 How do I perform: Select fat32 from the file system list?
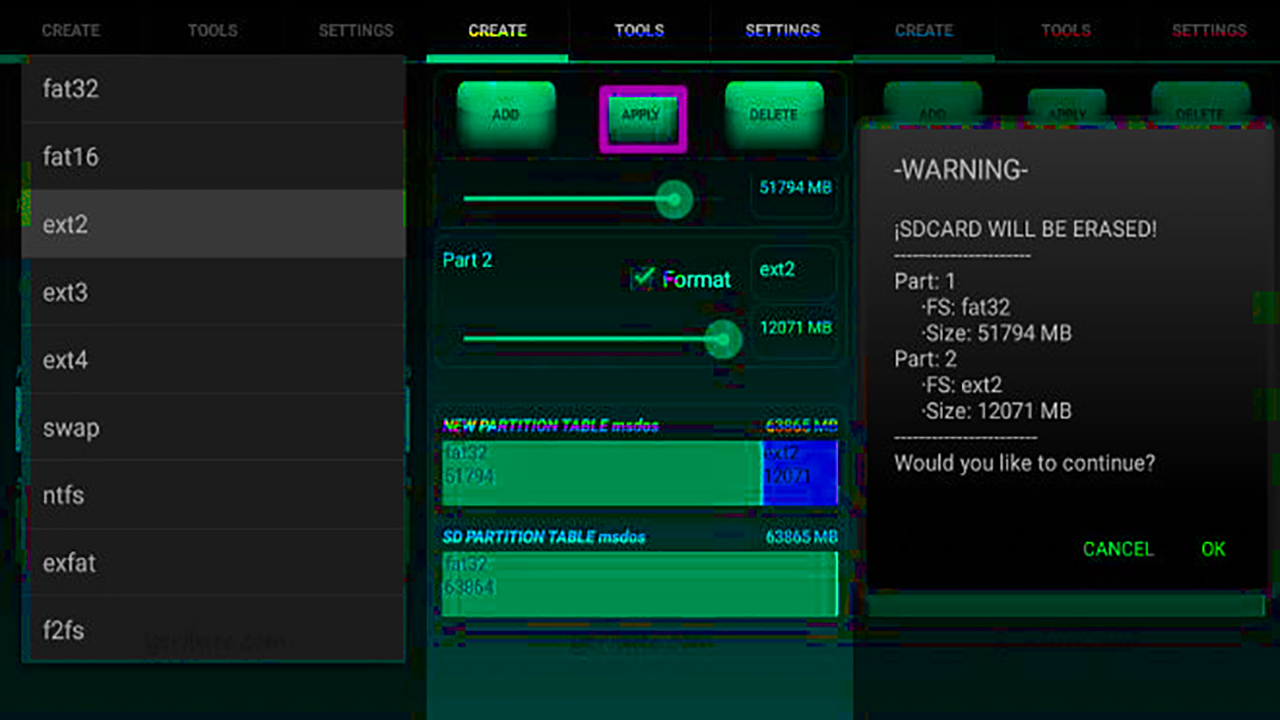tap(213, 89)
